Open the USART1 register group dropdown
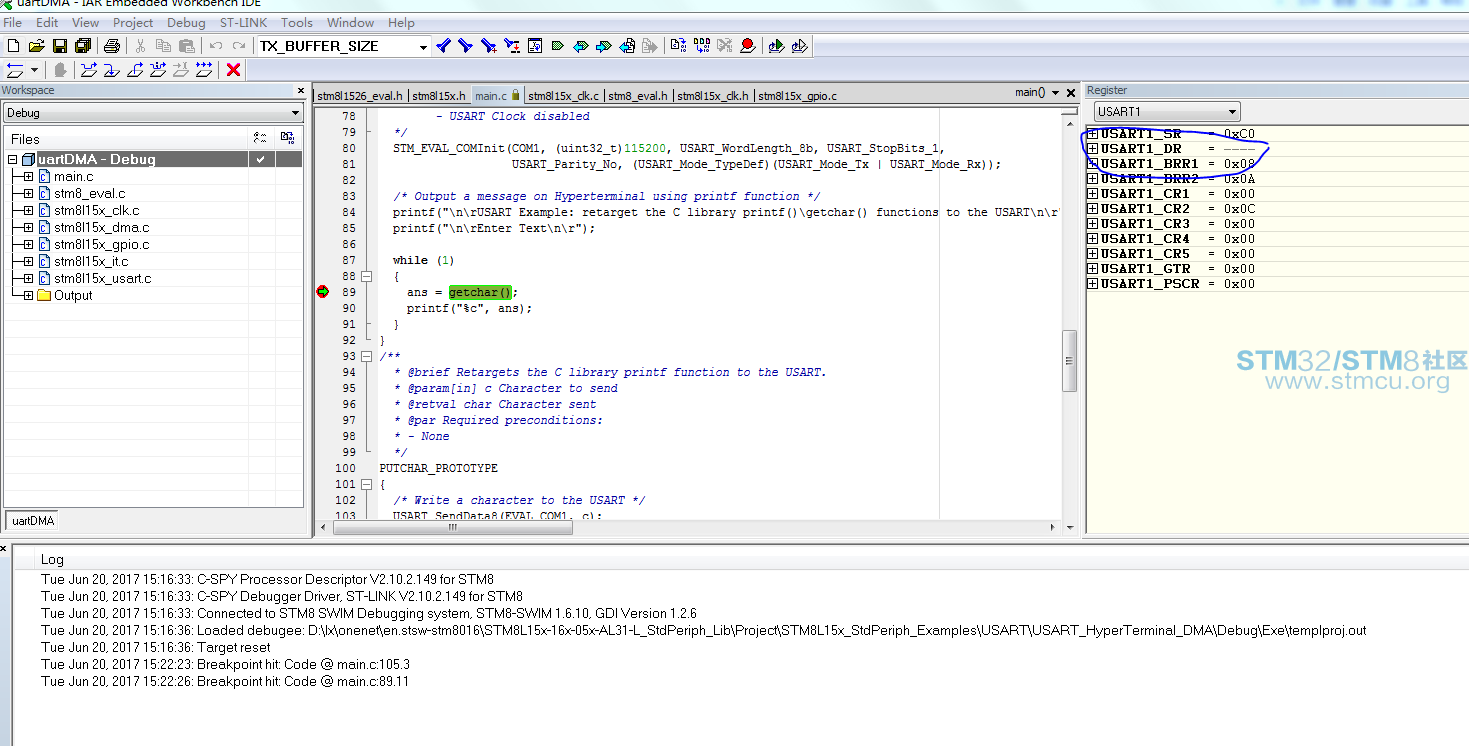 (1232, 112)
